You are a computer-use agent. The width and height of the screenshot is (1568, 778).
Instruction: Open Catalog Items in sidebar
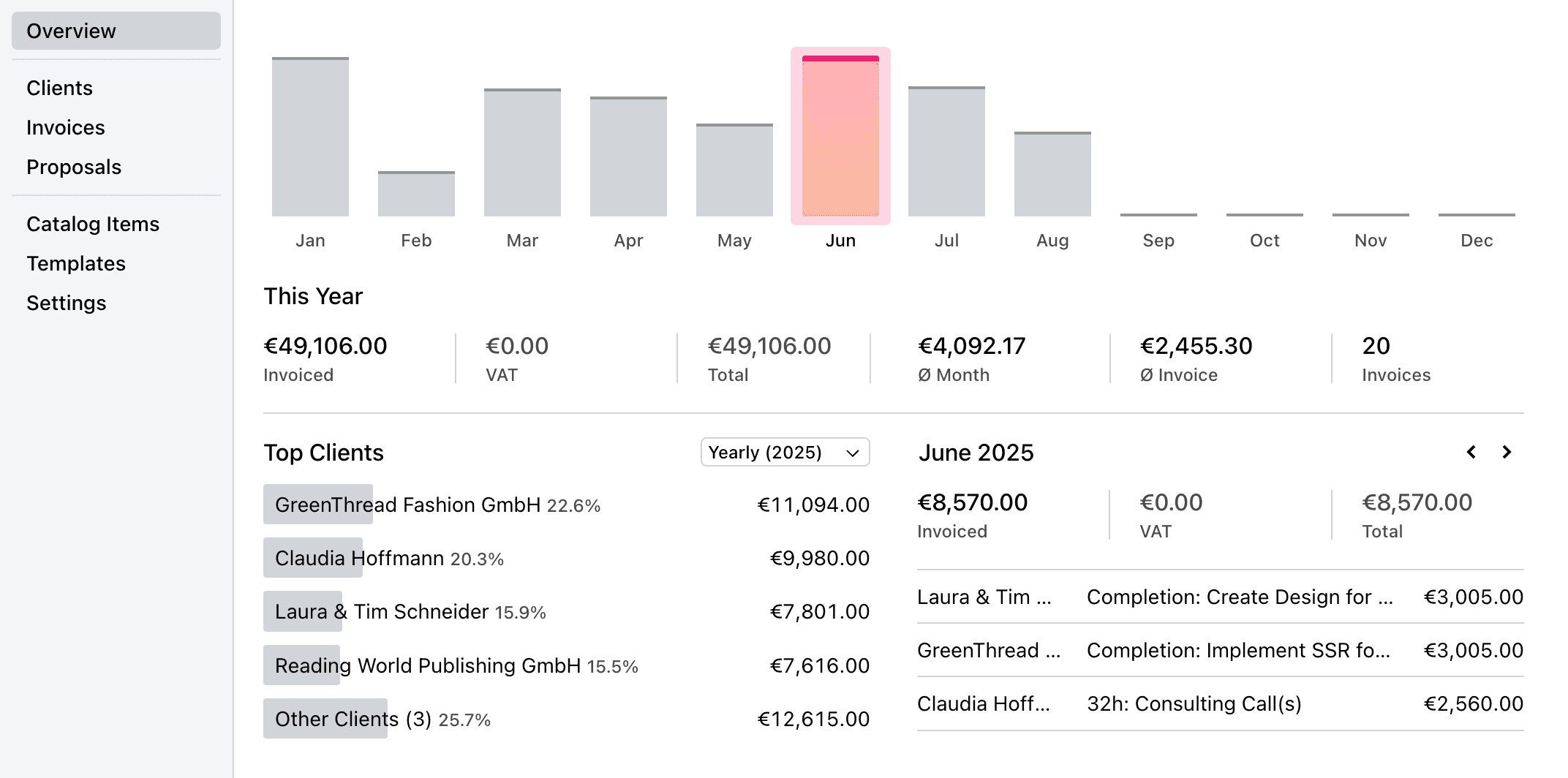coord(93,224)
